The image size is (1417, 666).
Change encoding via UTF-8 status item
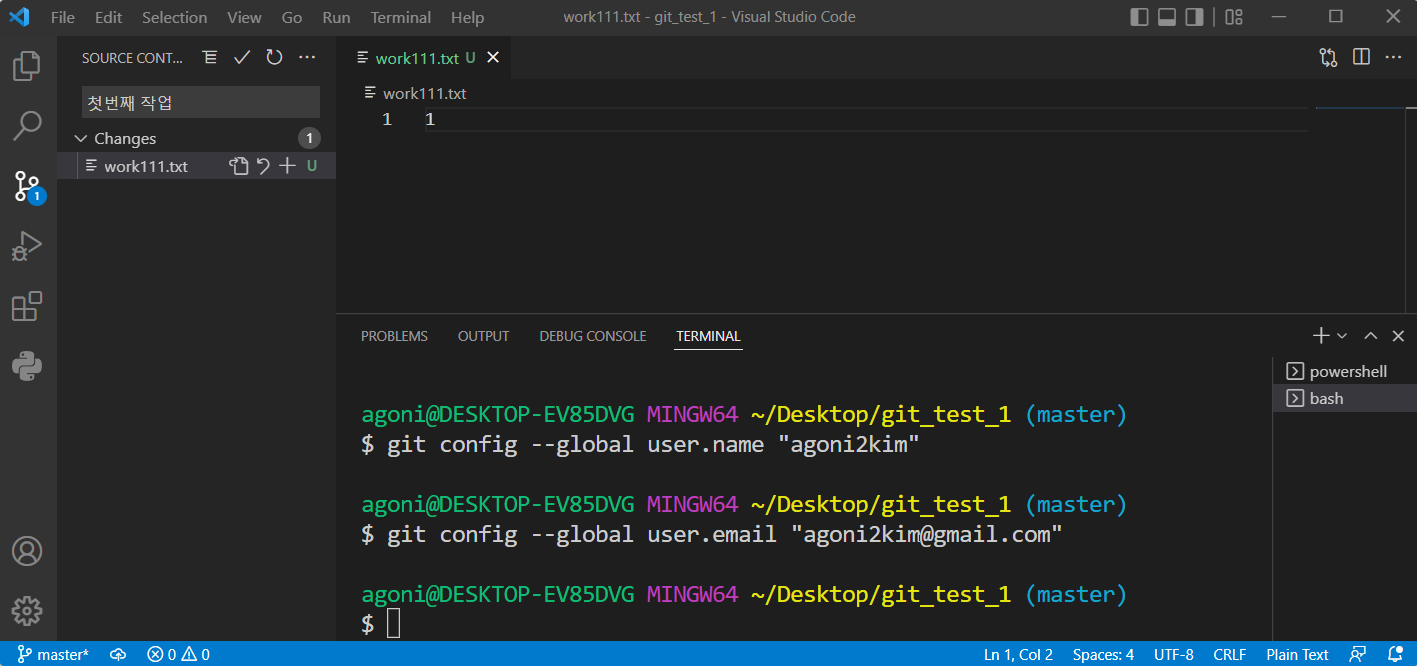click(x=1174, y=655)
